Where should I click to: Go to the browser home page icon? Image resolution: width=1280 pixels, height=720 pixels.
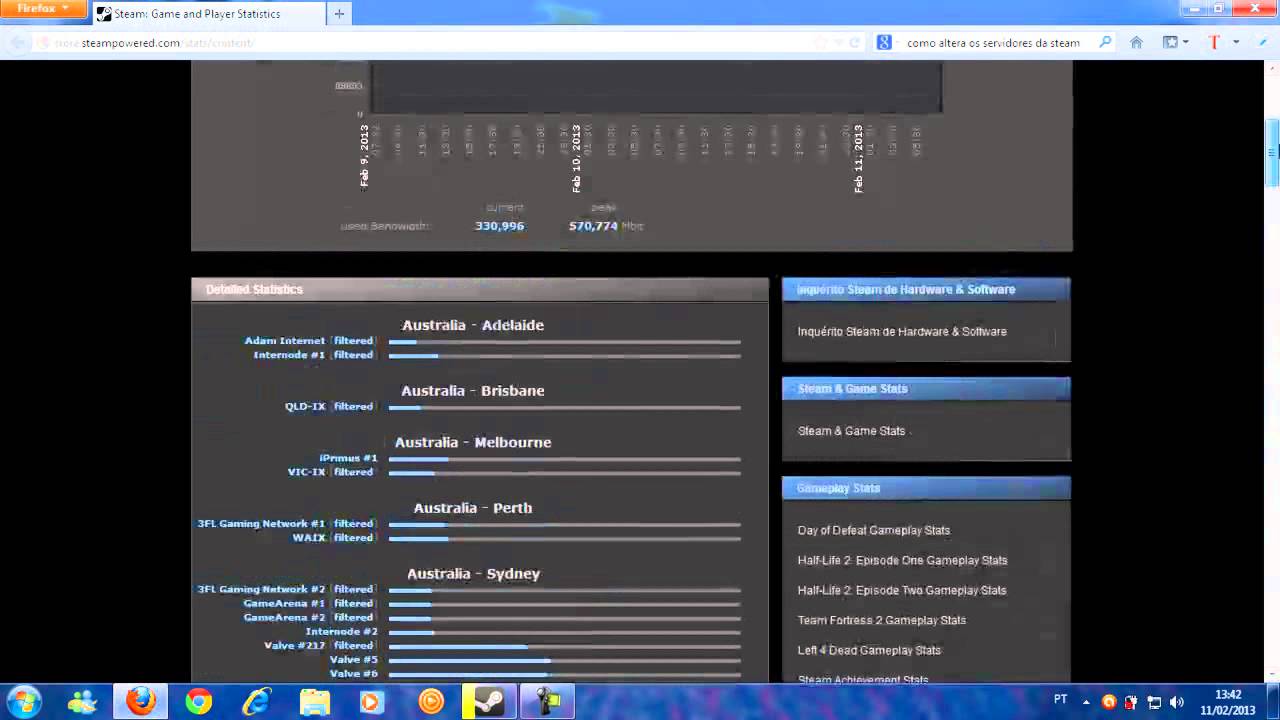point(1136,42)
